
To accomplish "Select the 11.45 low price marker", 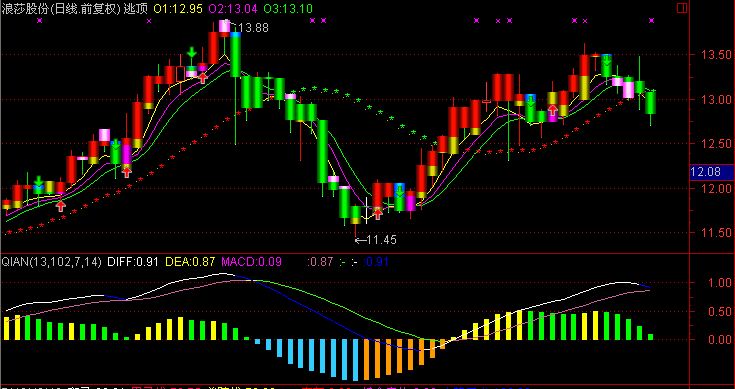I will 376,240.
